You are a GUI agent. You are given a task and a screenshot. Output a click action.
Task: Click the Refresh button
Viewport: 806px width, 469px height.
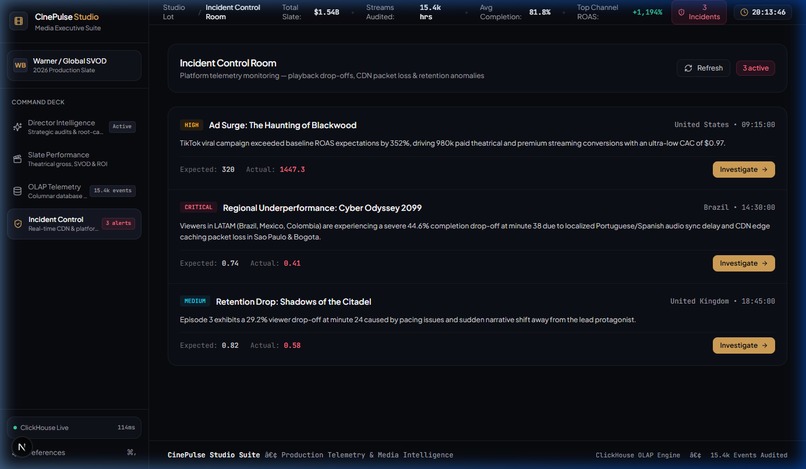(x=703, y=68)
